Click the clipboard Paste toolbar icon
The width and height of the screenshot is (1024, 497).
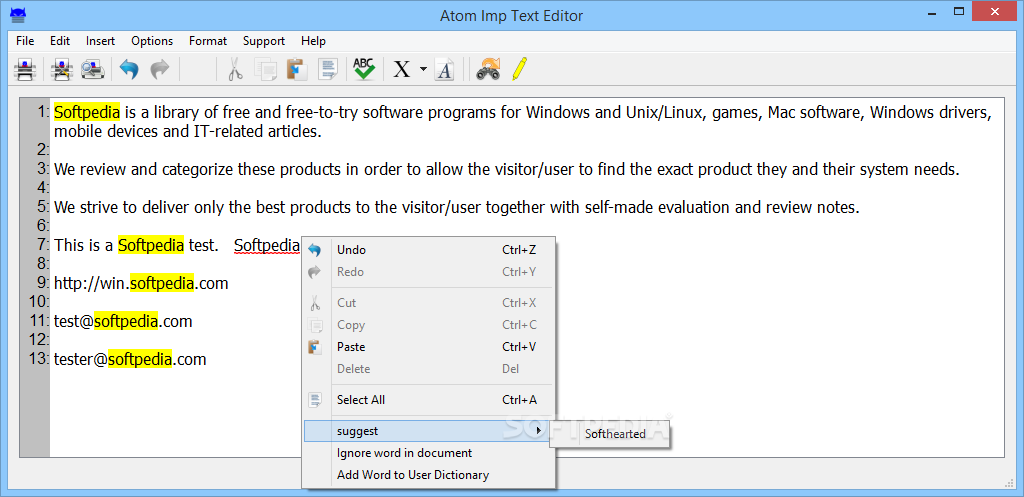pos(297,69)
